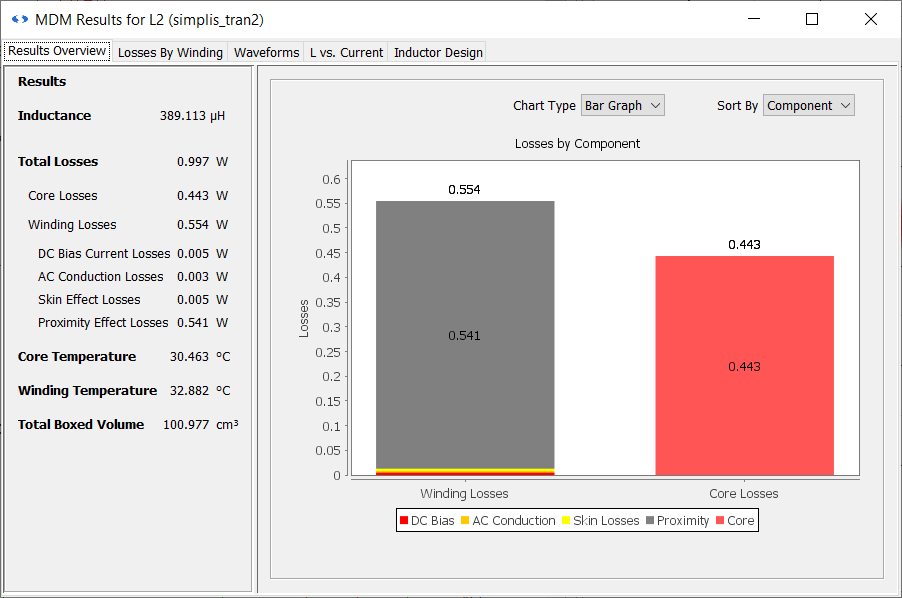
Task: Open the L vs. Current tab
Action: coord(346,52)
